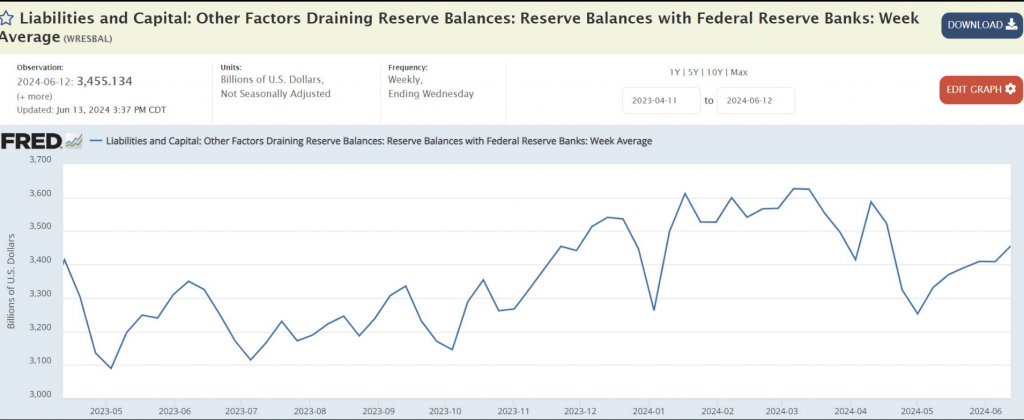This screenshot has height=420, width=1024.
Task: Click the latest data point at 2024-06
Action: pyautogui.click(x=1010, y=246)
